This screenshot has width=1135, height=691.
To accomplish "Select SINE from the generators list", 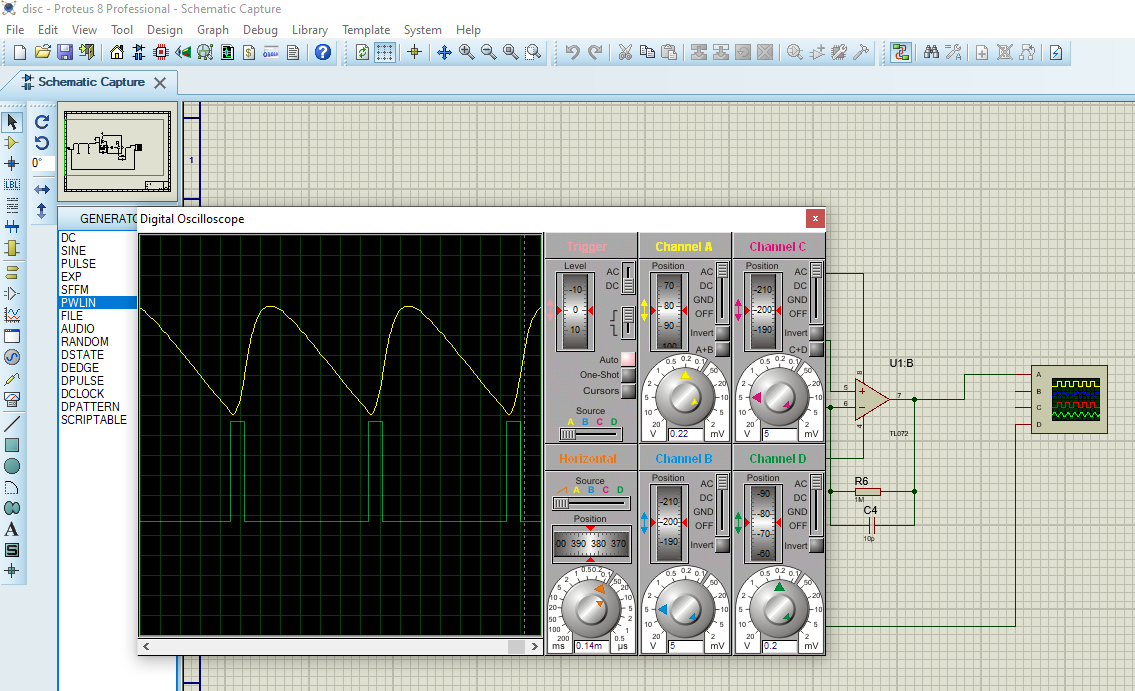I will (73, 251).
